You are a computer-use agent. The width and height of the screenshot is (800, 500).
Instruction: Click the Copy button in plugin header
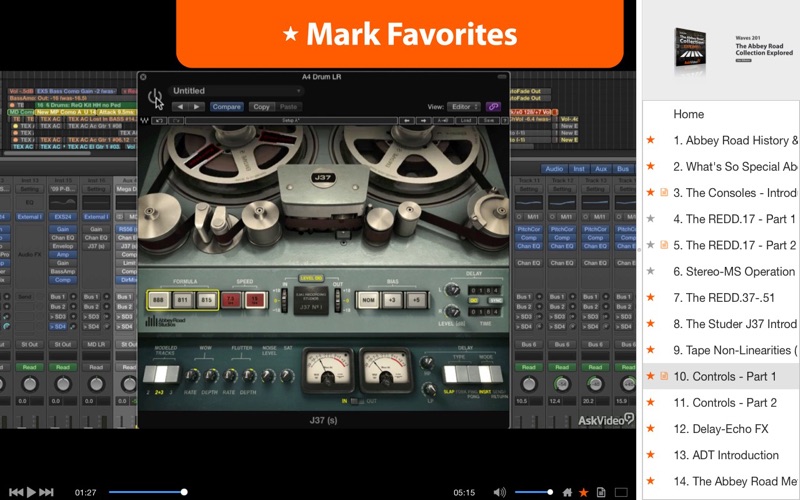(x=261, y=107)
